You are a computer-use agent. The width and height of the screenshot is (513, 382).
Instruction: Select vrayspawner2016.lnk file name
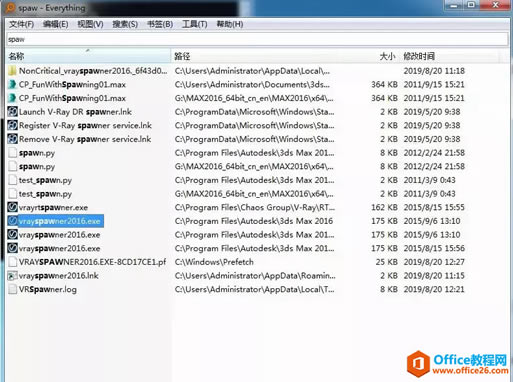(59, 276)
